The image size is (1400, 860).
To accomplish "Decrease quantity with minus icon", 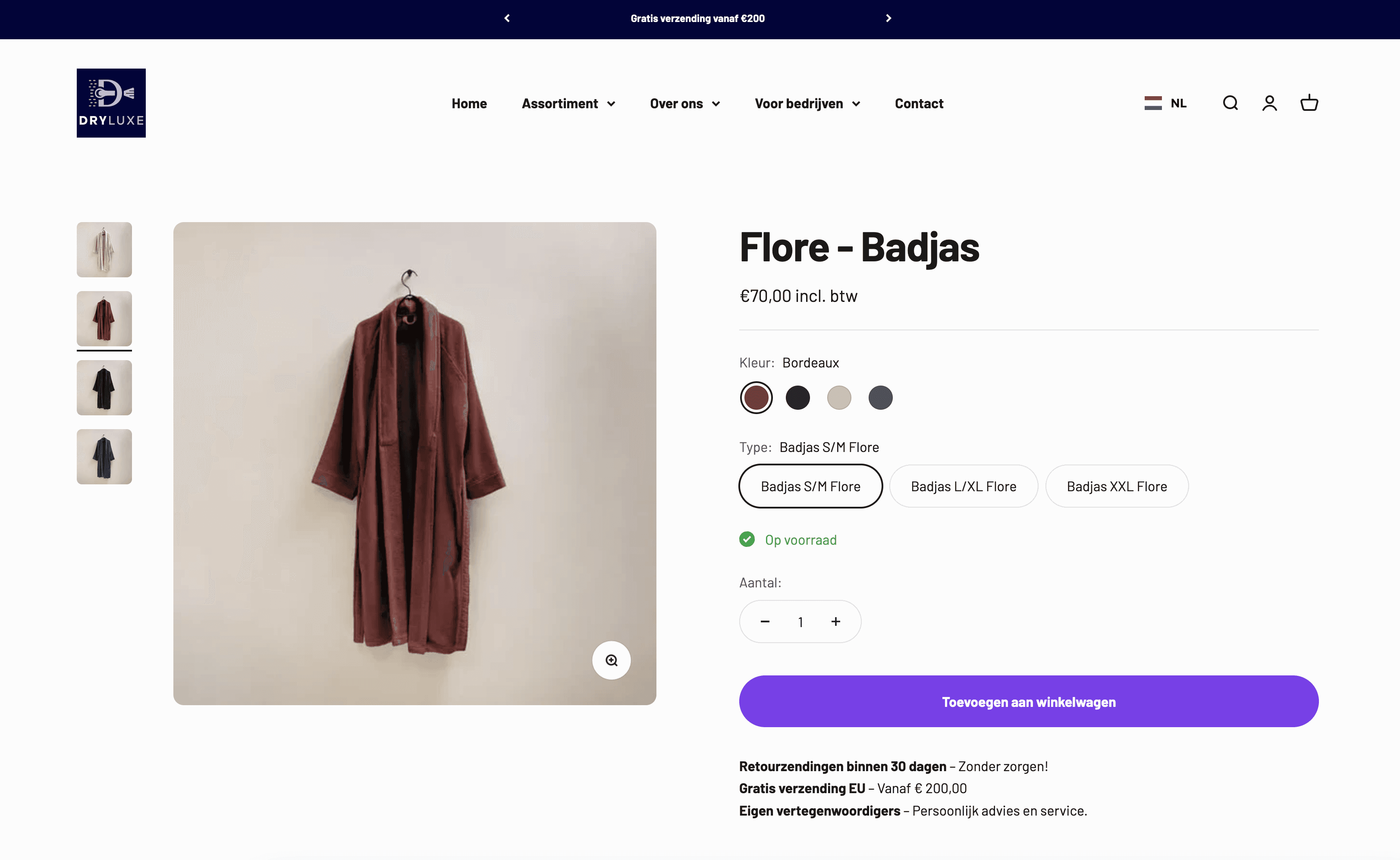I will coord(765,621).
